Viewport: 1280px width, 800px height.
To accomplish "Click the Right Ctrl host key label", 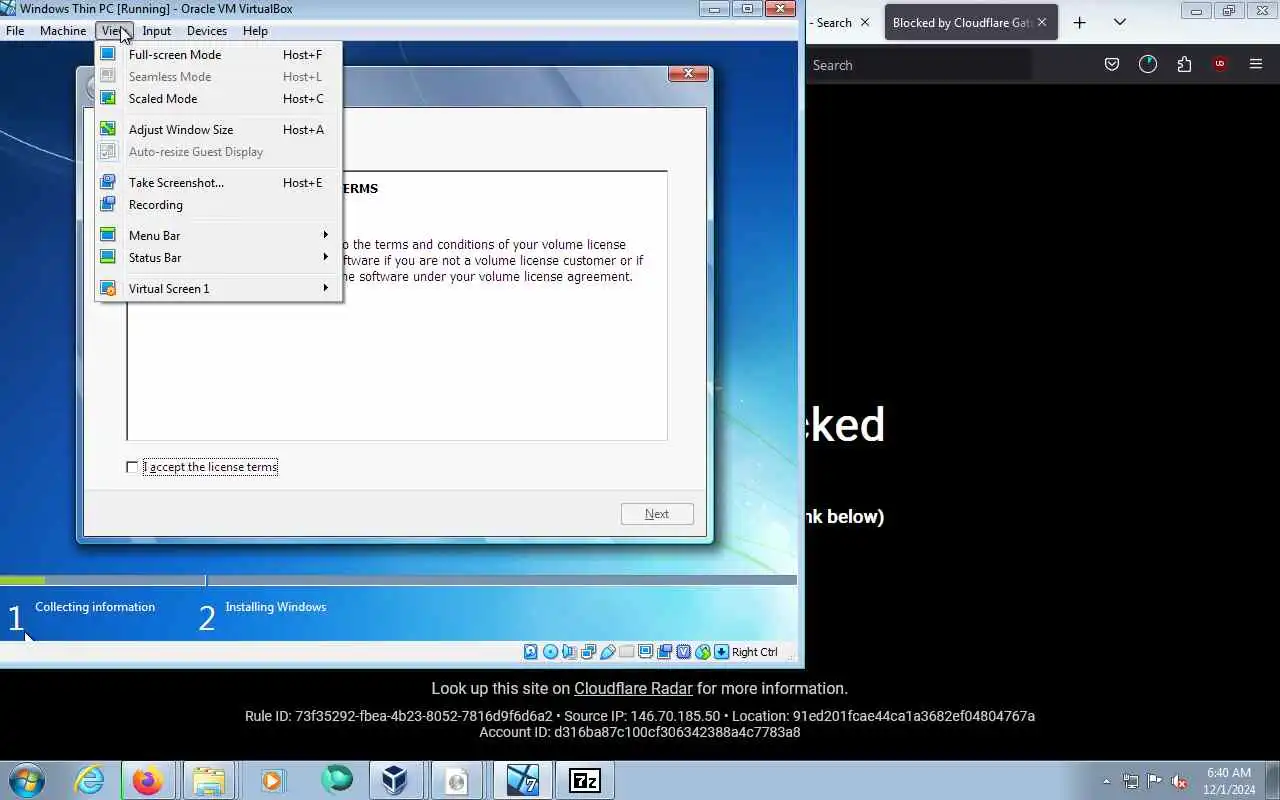I will (754, 652).
